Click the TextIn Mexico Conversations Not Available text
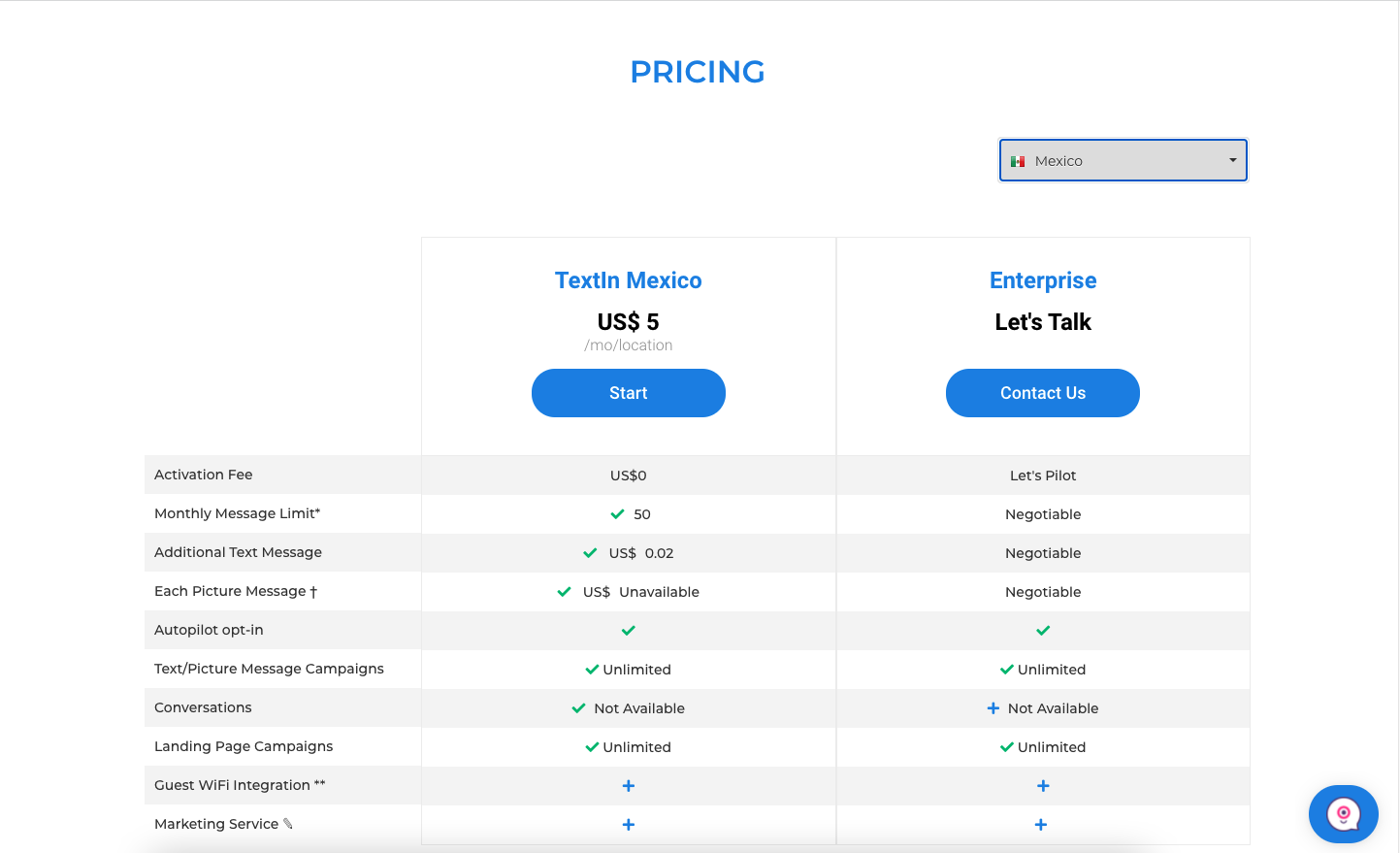 [639, 708]
